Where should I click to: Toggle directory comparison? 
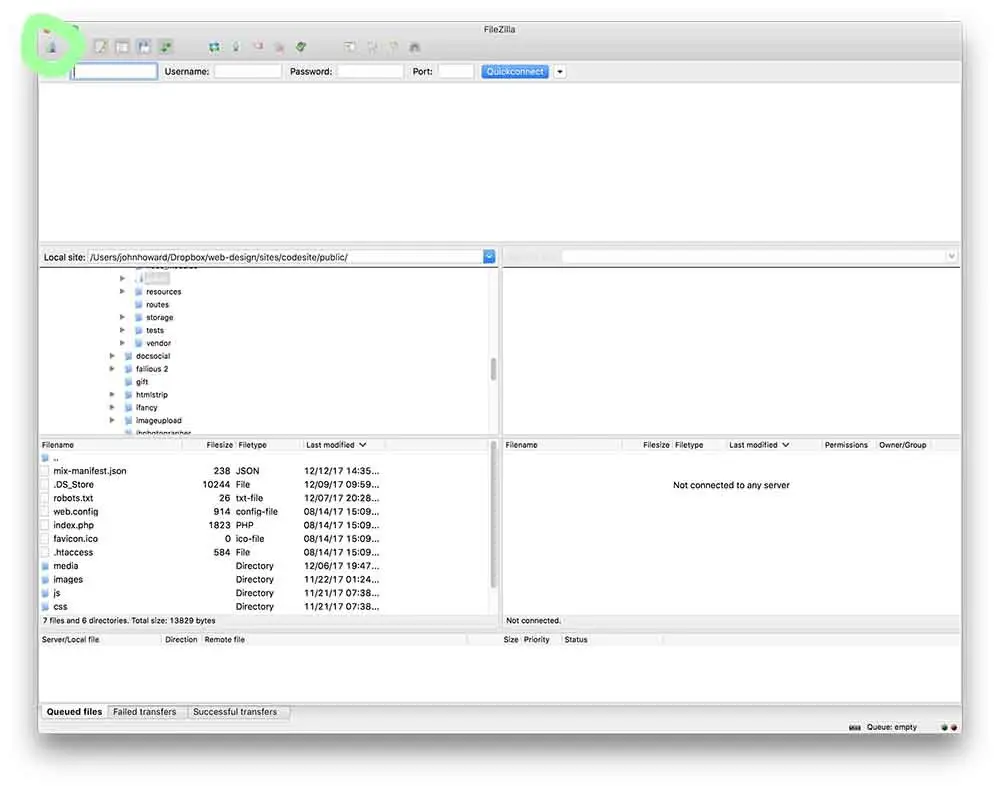pyautogui.click(x=372, y=47)
